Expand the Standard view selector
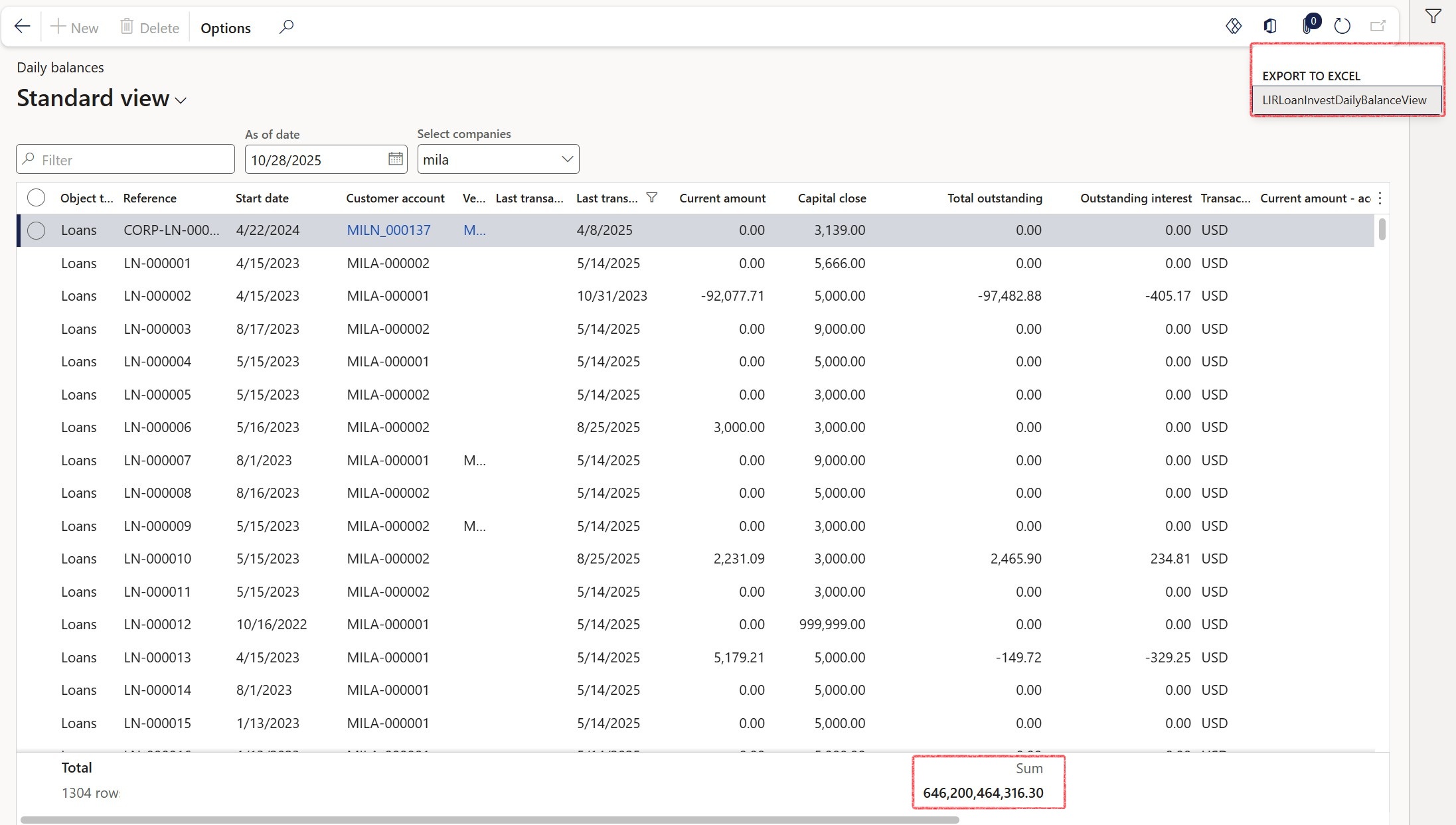1456x825 pixels. coord(179,100)
